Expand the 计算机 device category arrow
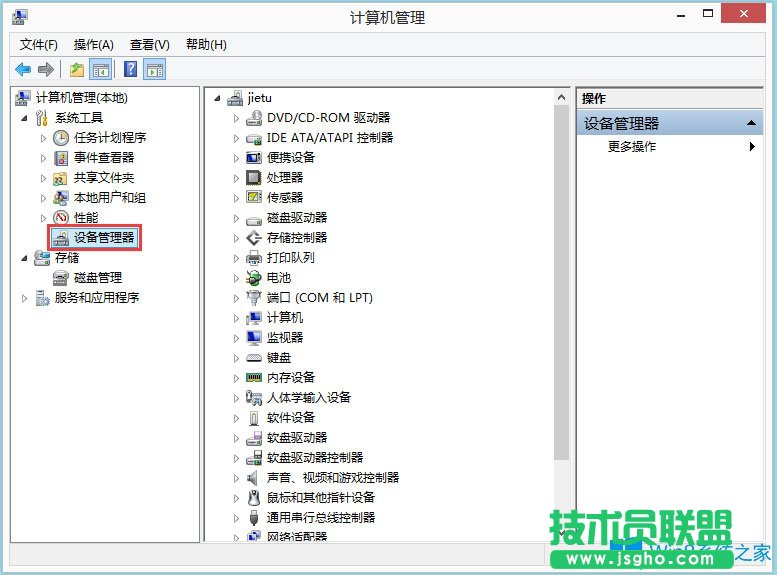Image resolution: width=777 pixels, height=575 pixels. [x=236, y=318]
